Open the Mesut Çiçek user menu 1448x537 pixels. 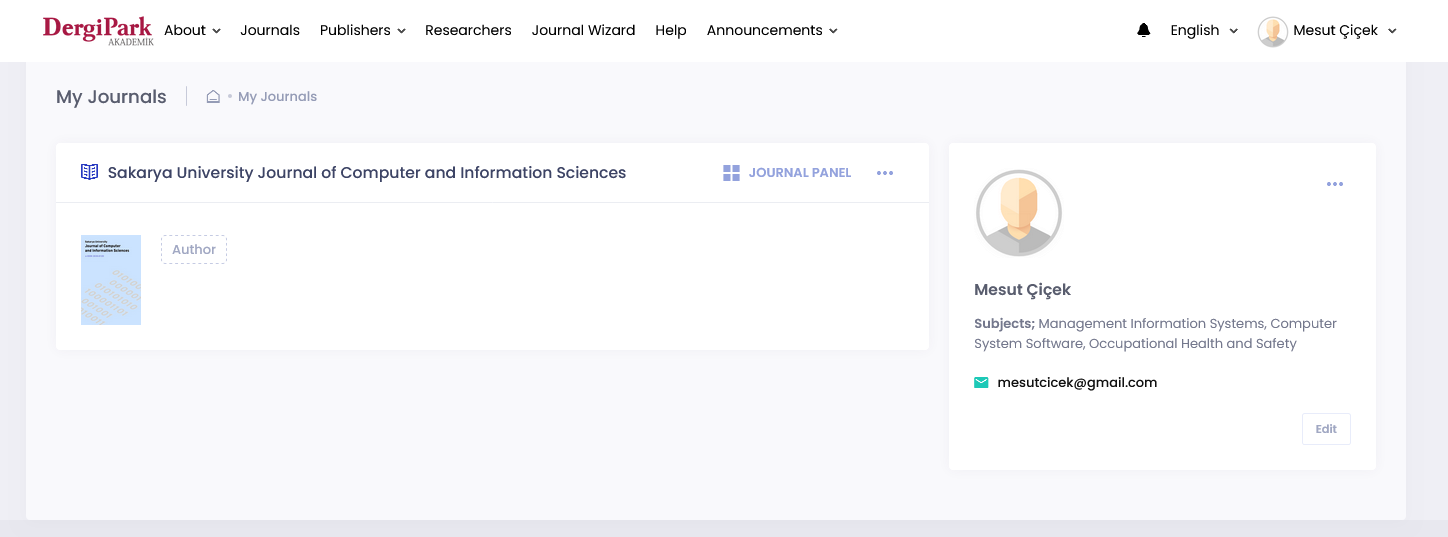(x=1327, y=31)
